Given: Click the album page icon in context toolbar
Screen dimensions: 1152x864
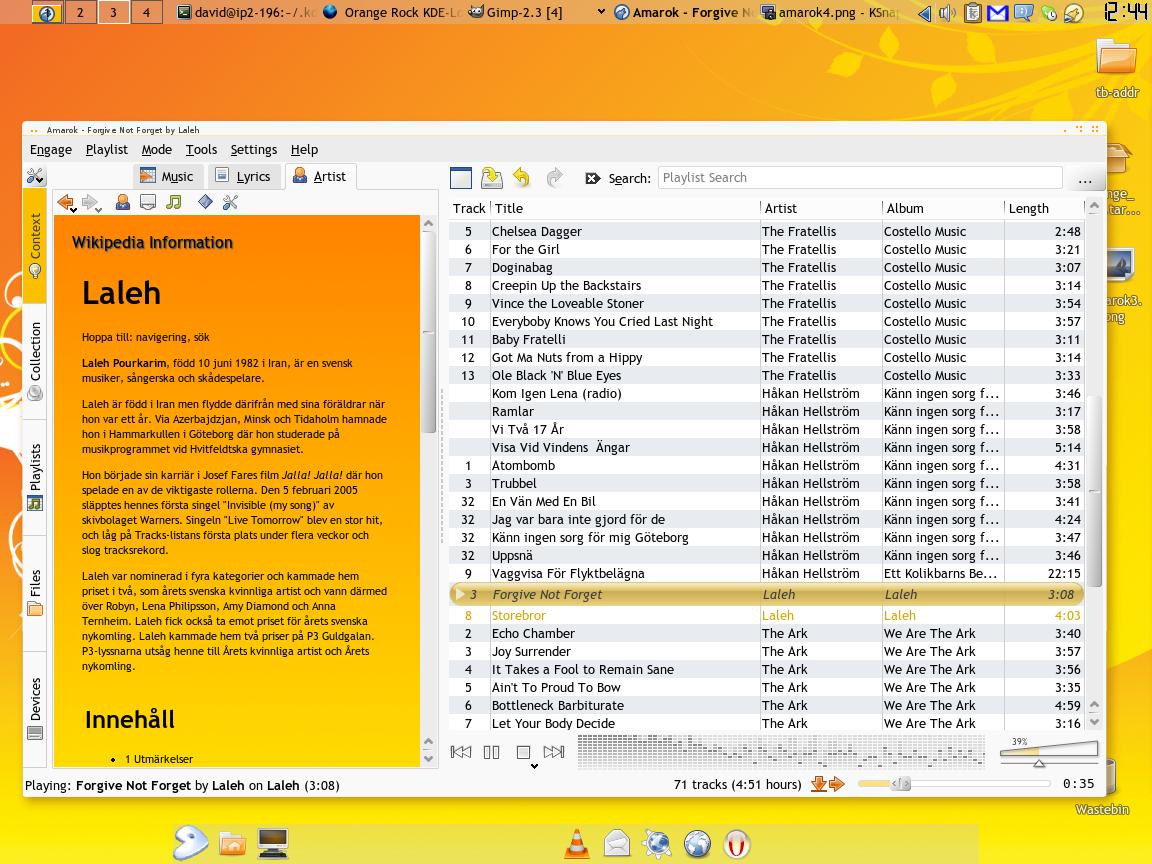Looking at the screenshot, I should point(148,202).
